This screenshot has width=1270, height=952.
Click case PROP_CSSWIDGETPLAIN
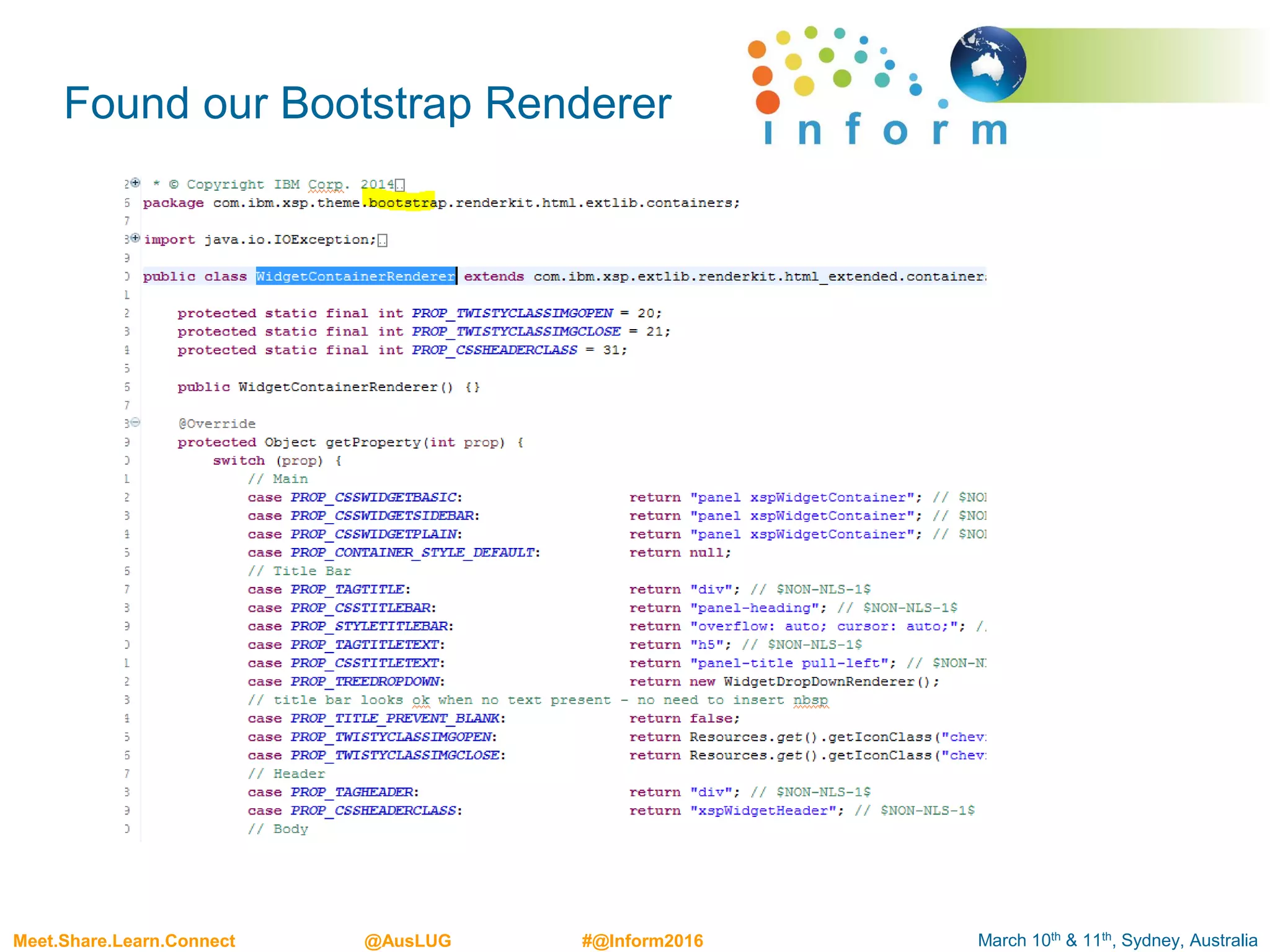[355, 534]
